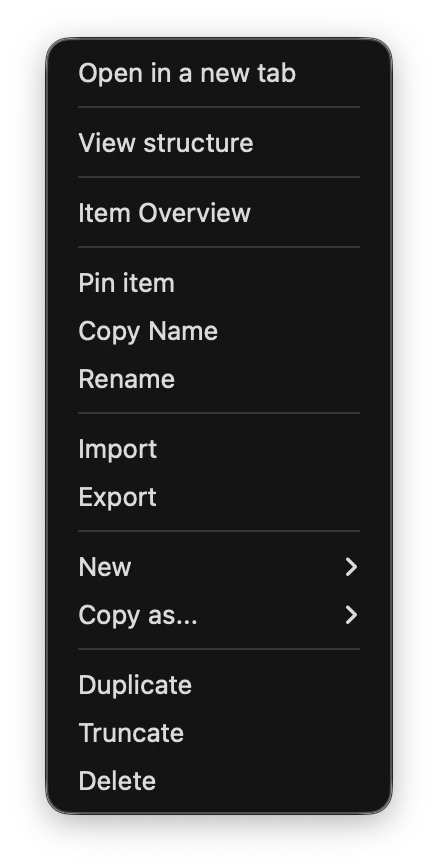
Task: Click Delete menu entry
Action: point(219,781)
